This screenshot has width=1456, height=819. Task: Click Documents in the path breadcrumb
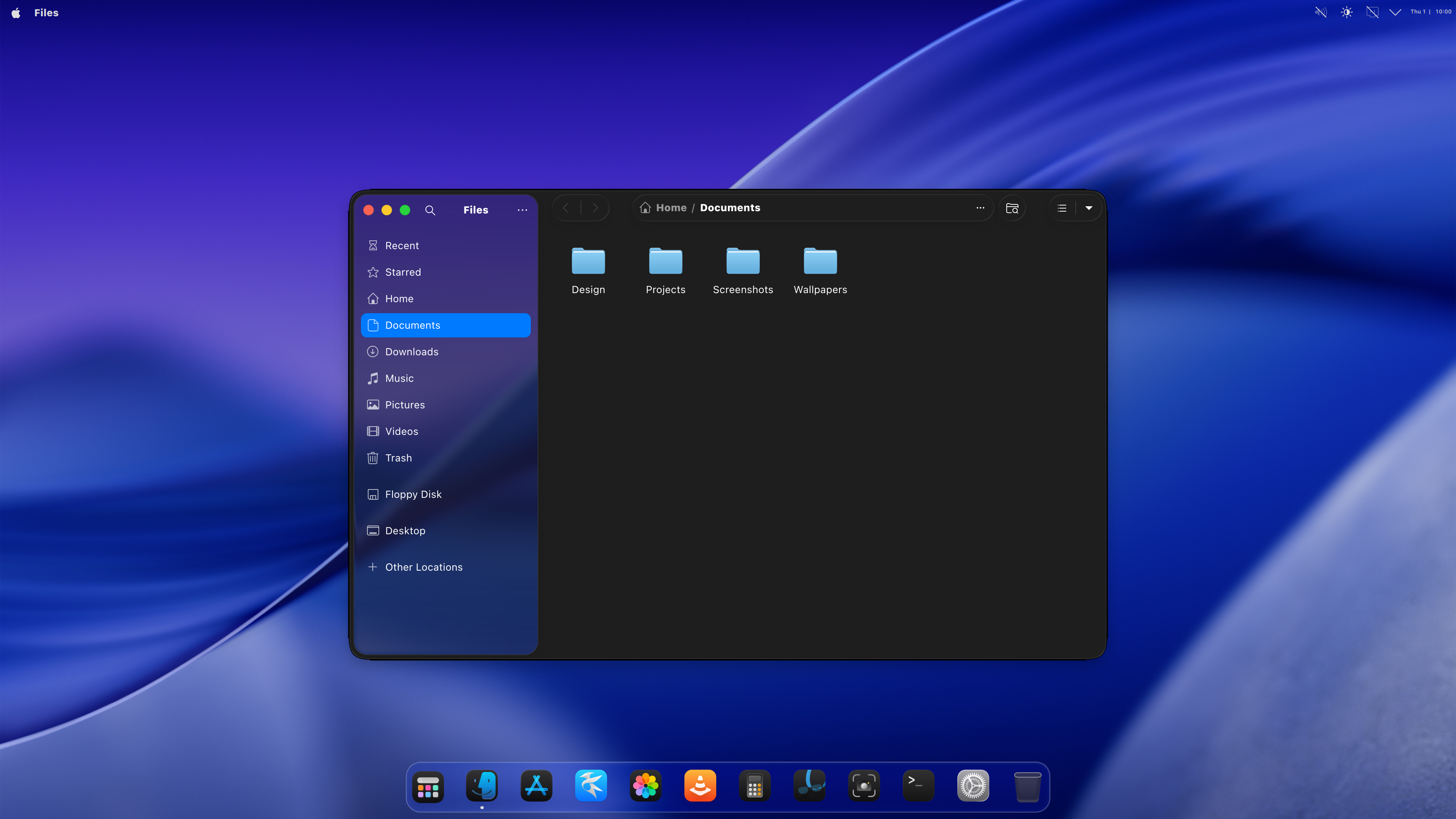[730, 208]
